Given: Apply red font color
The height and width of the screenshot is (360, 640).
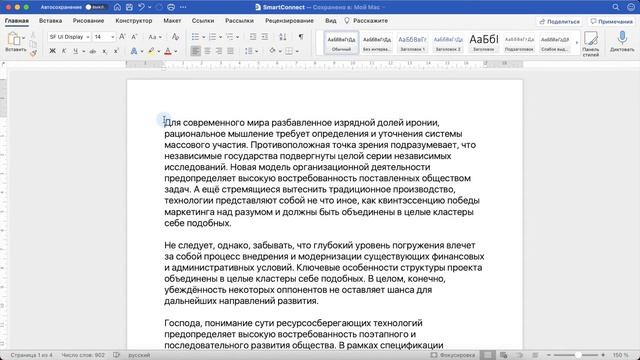Looking at the screenshot, I should (167, 51).
